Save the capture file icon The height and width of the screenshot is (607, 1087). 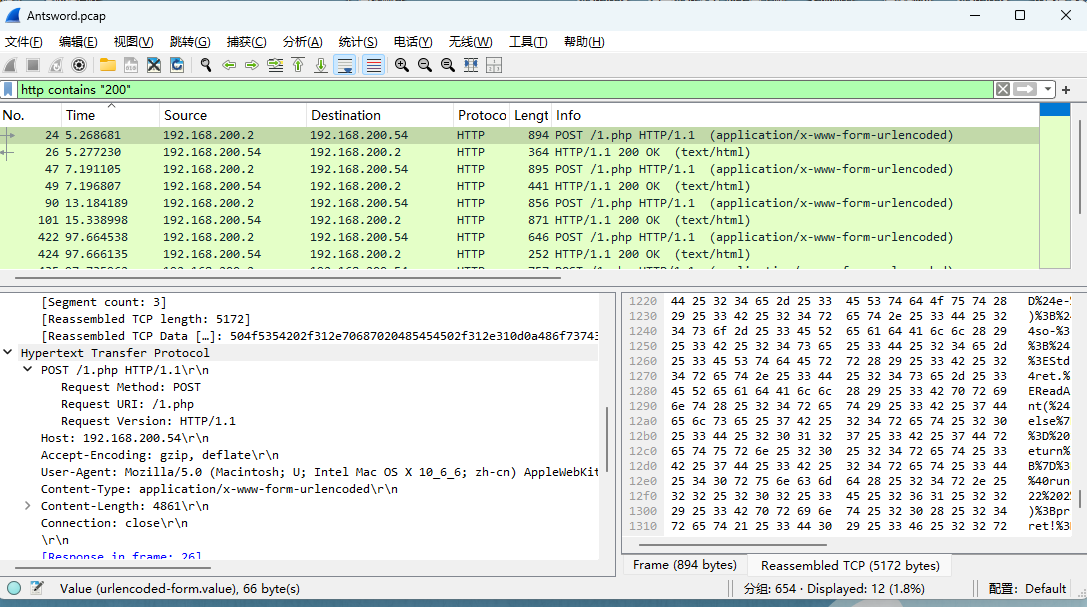[x=131, y=65]
